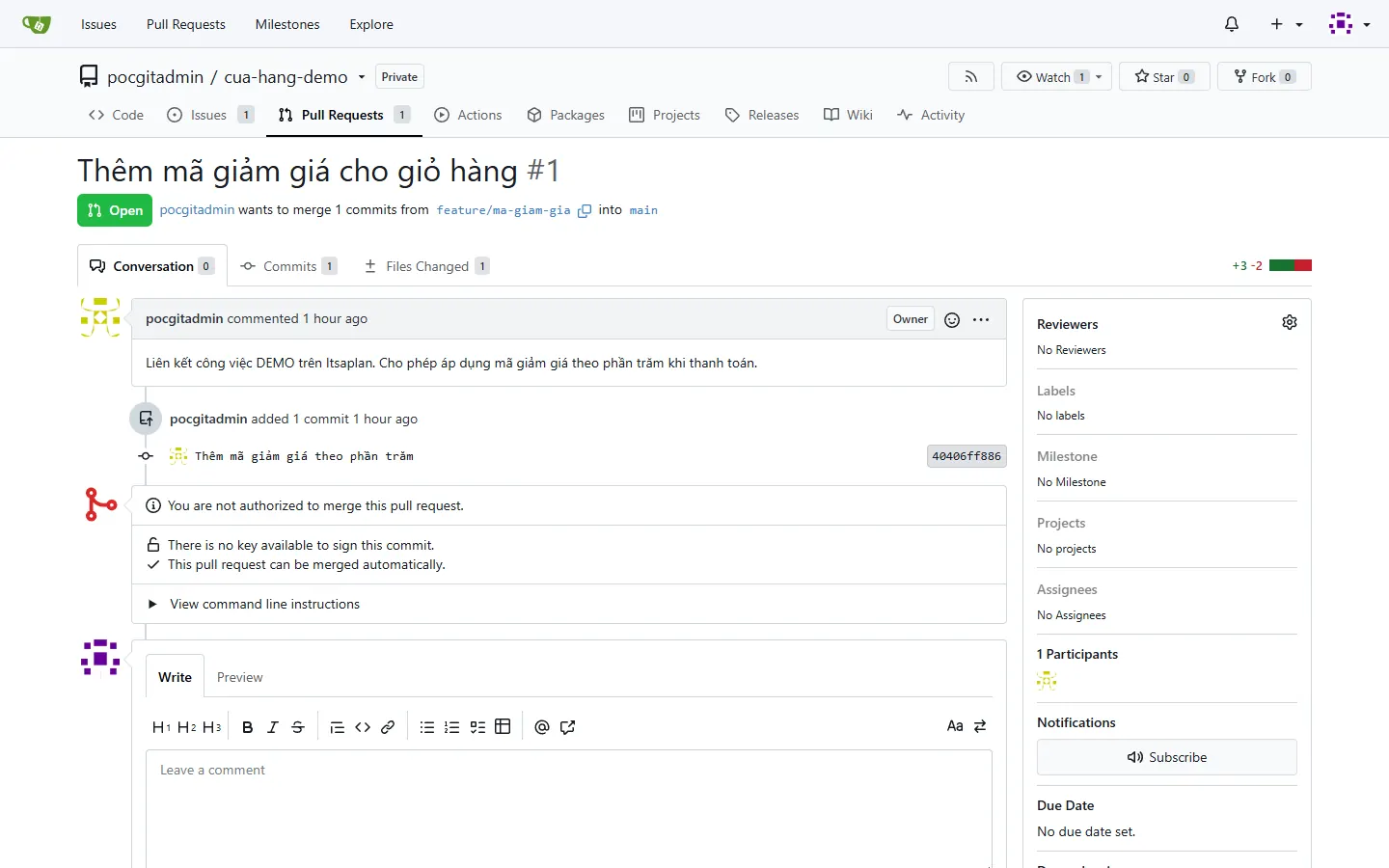Insert a table in comment
This screenshot has height=868, width=1389.
point(503,727)
